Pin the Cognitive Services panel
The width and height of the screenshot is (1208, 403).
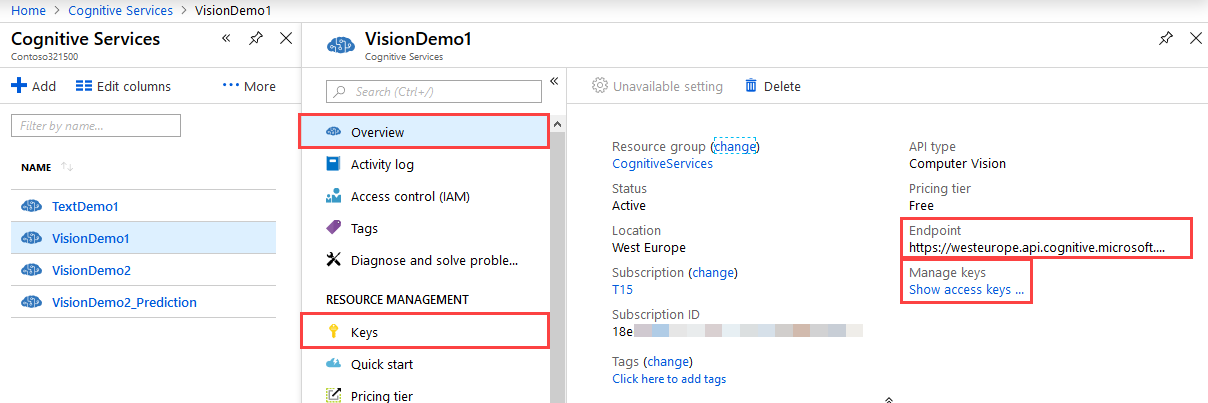coord(256,38)
